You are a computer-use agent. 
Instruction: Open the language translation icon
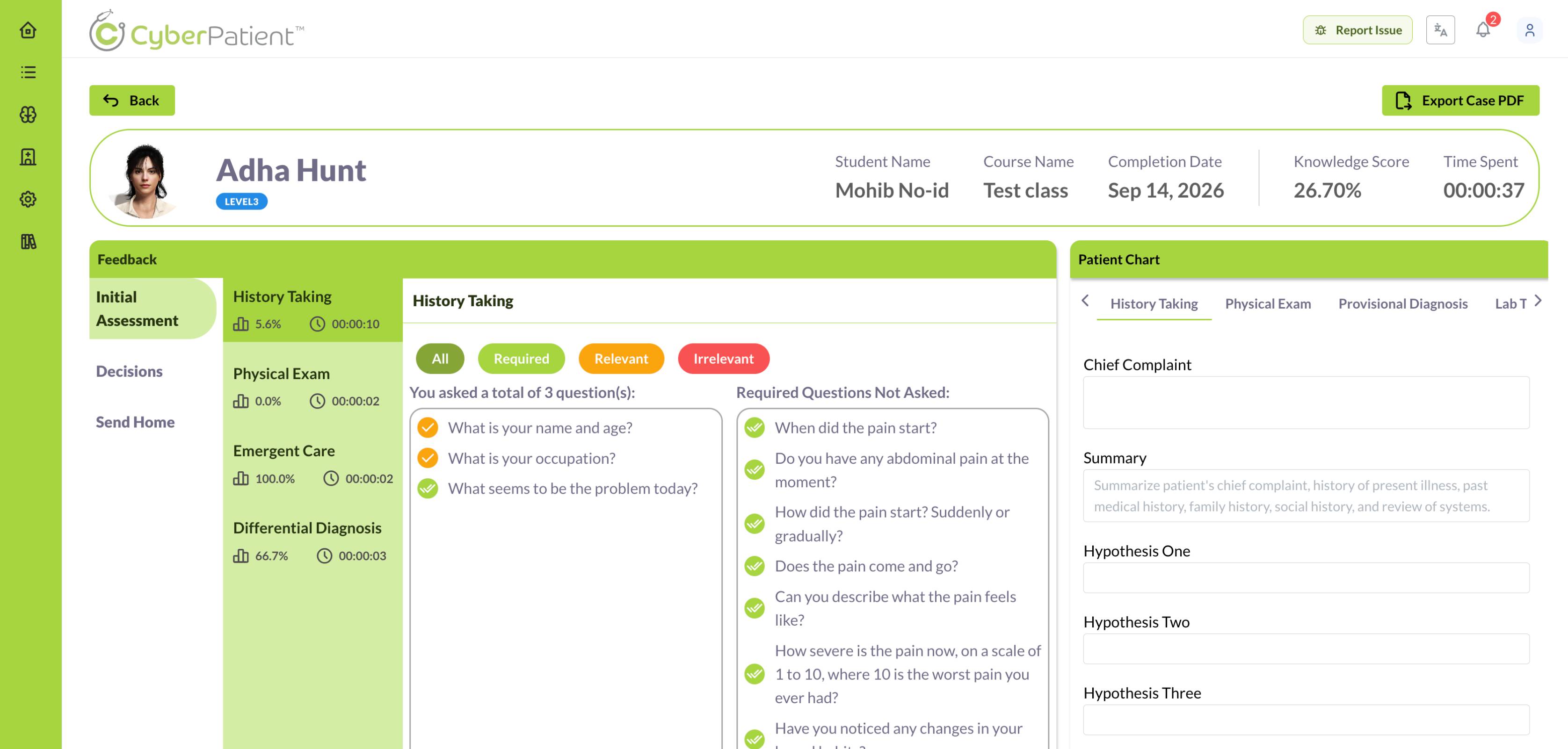[1440, 30]
